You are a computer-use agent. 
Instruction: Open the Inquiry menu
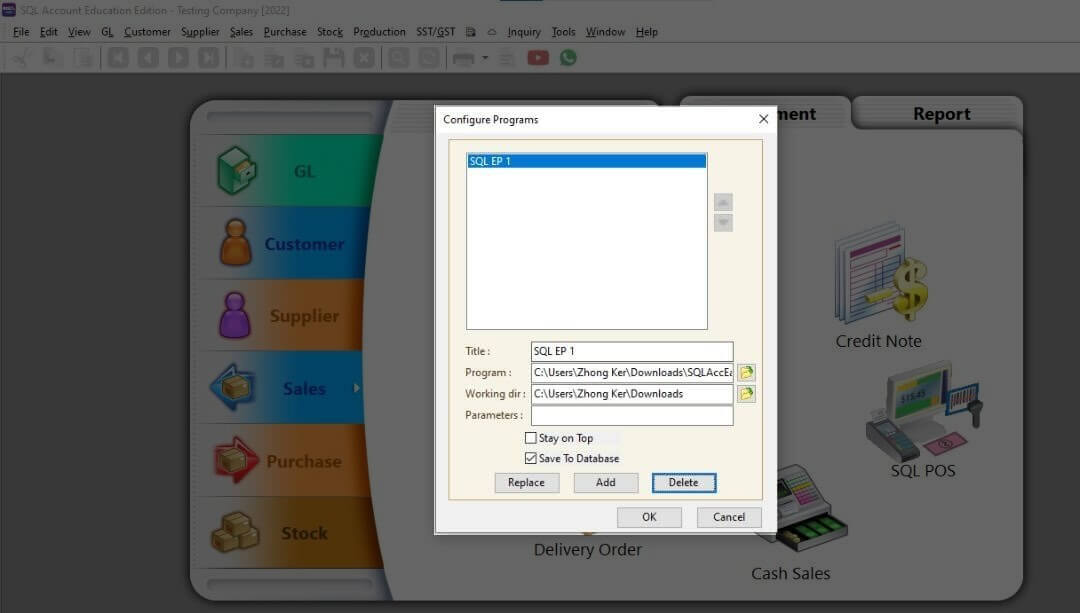click(x=524, y=32)
